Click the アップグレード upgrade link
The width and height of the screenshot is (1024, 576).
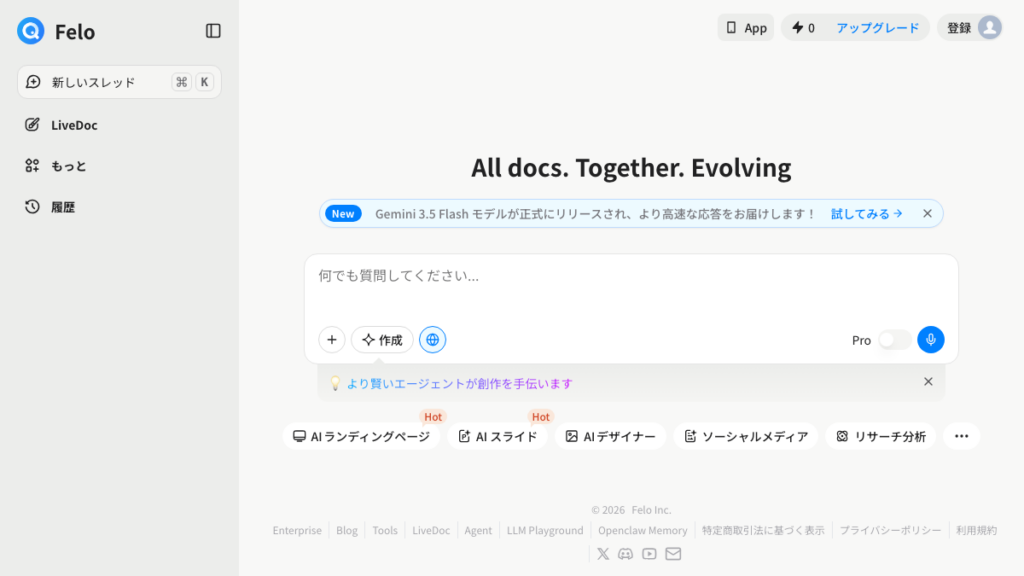tap(877, 27)
